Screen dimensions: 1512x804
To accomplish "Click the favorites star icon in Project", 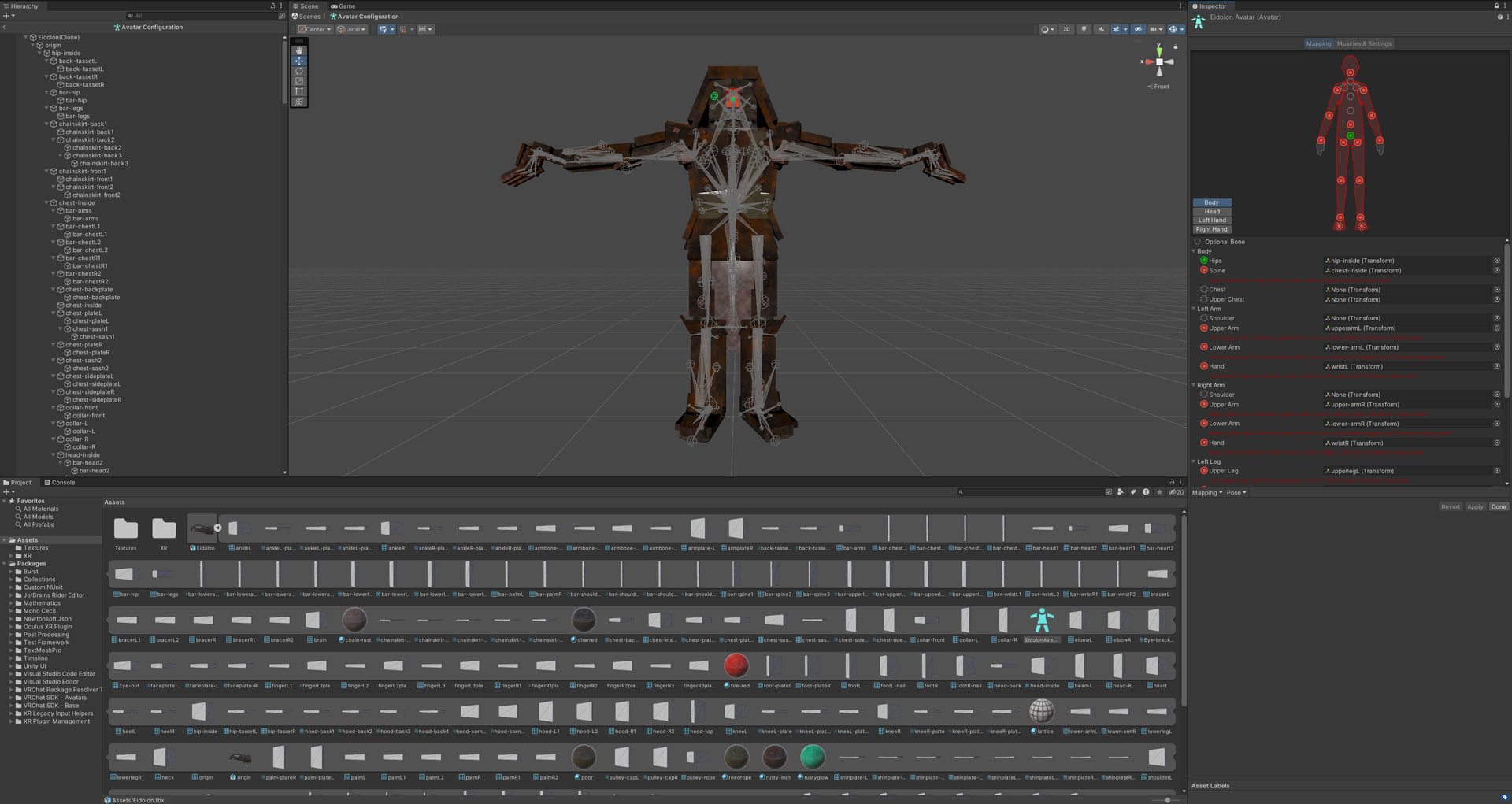I will click(x=1159, y=492).
